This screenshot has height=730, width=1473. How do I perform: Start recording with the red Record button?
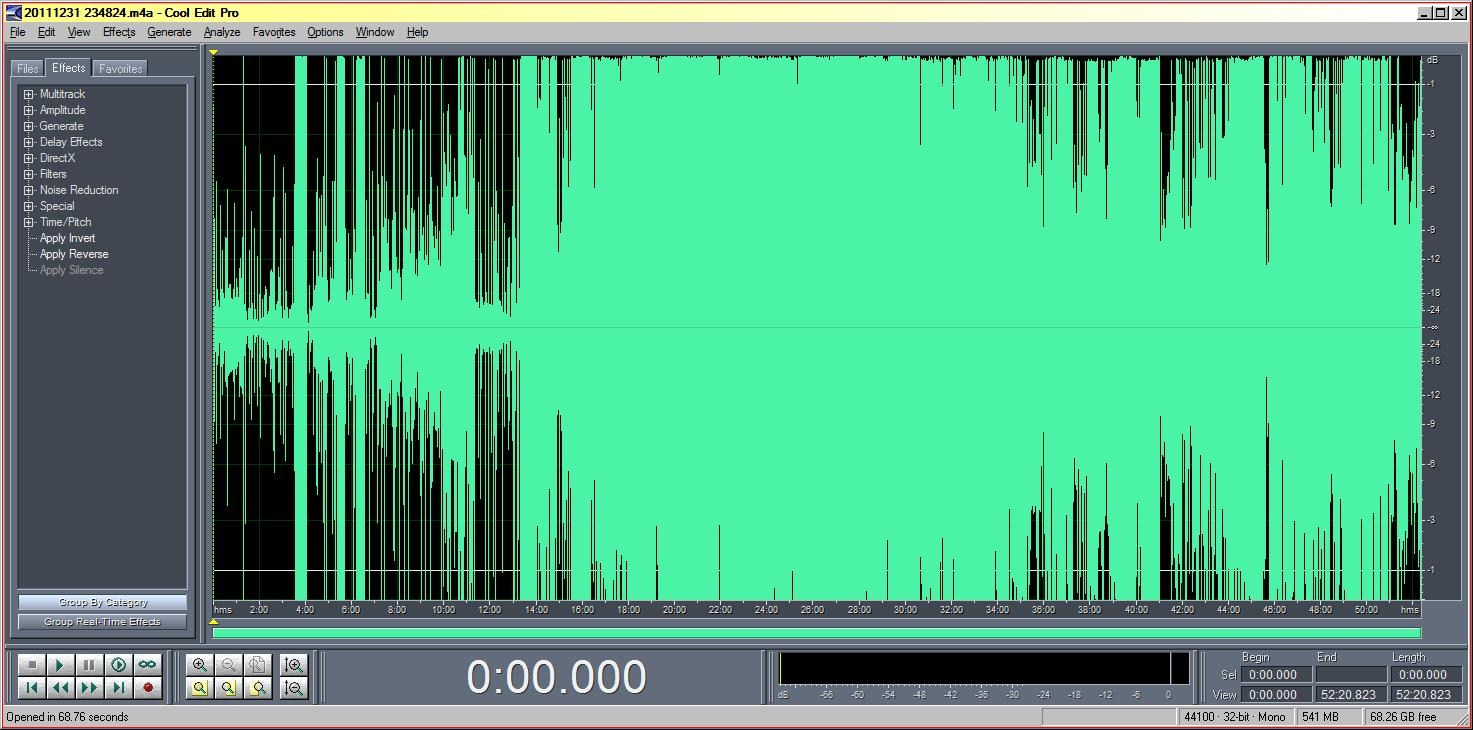point(147,688)
